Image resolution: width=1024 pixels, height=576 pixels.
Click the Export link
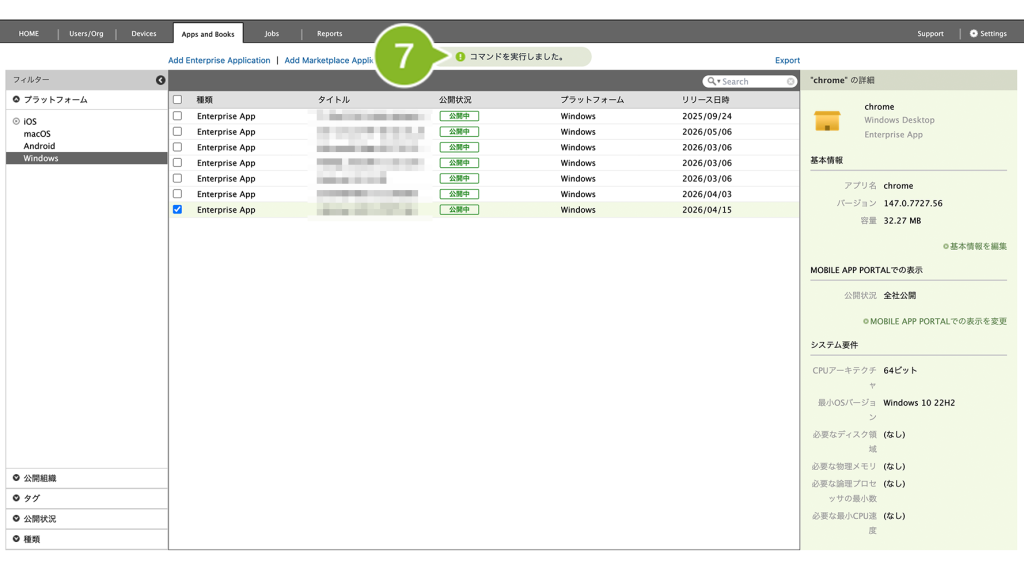(x=787, y=60)
